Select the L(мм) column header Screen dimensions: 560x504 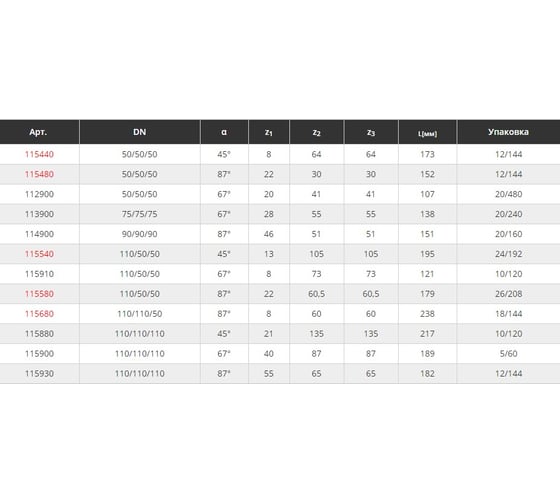click(x=428, y=132)
